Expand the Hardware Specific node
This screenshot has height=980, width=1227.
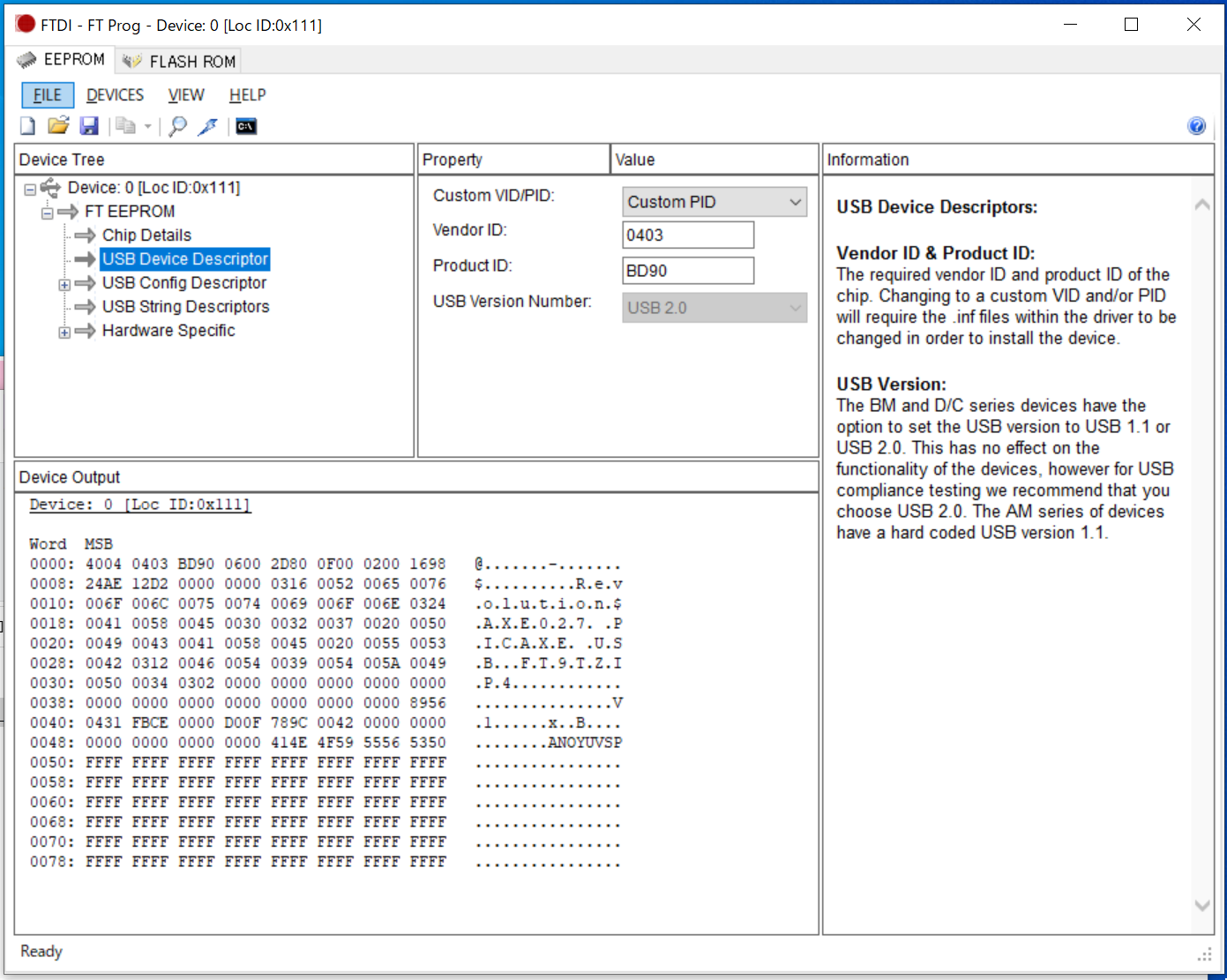point(64,333)
